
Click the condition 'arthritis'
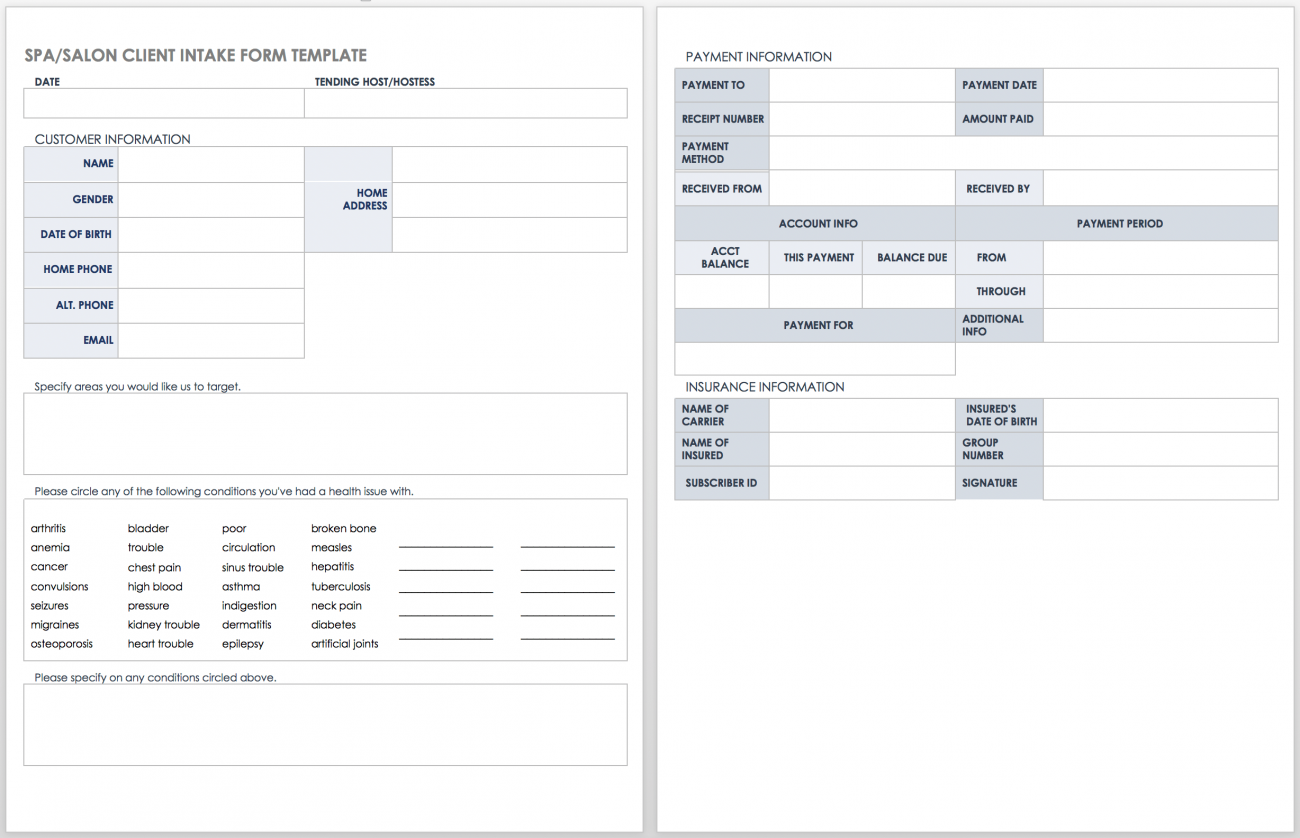click(x=48, y=528)
